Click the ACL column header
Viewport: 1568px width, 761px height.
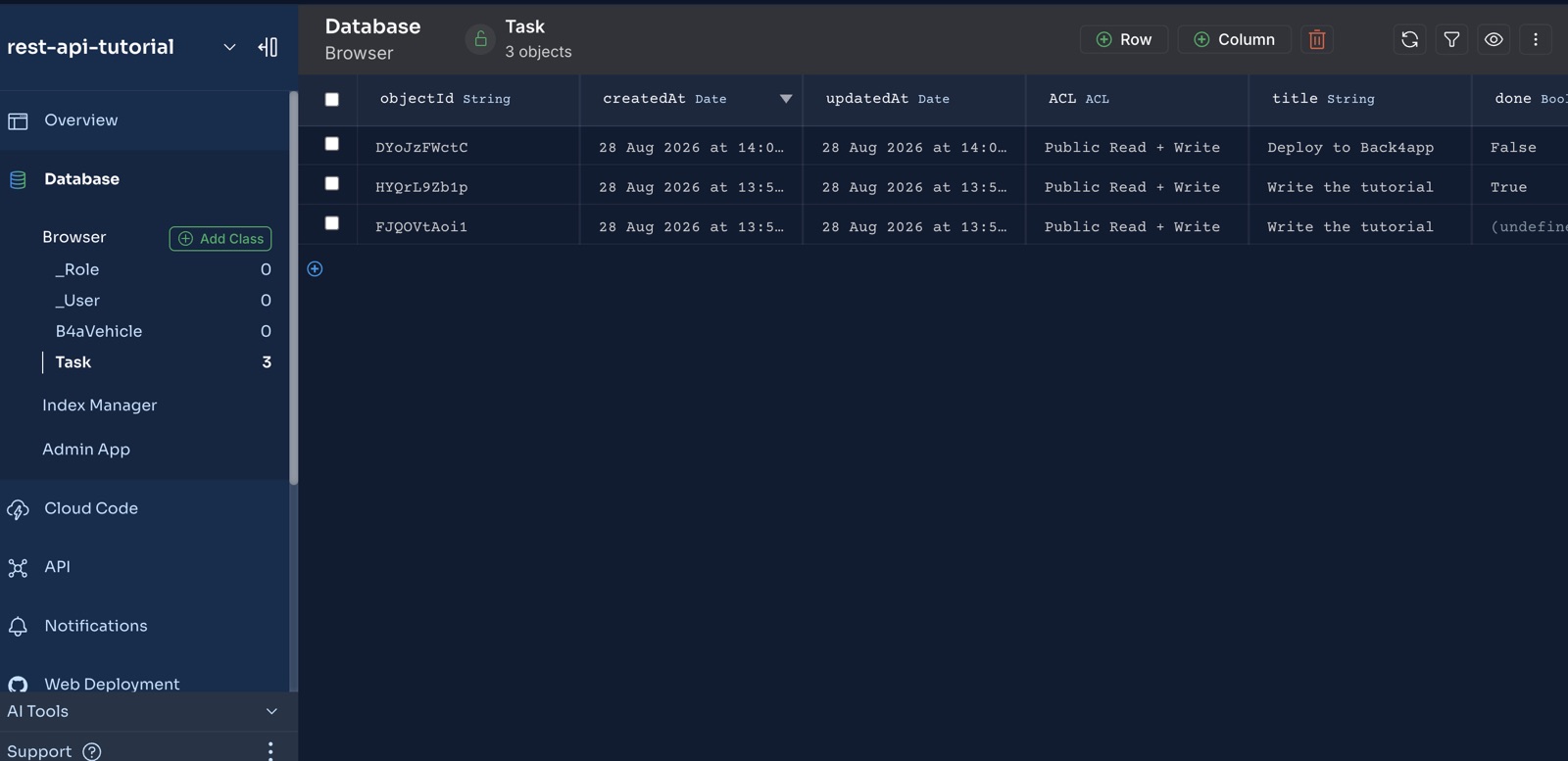click(x=1137, y=99)
